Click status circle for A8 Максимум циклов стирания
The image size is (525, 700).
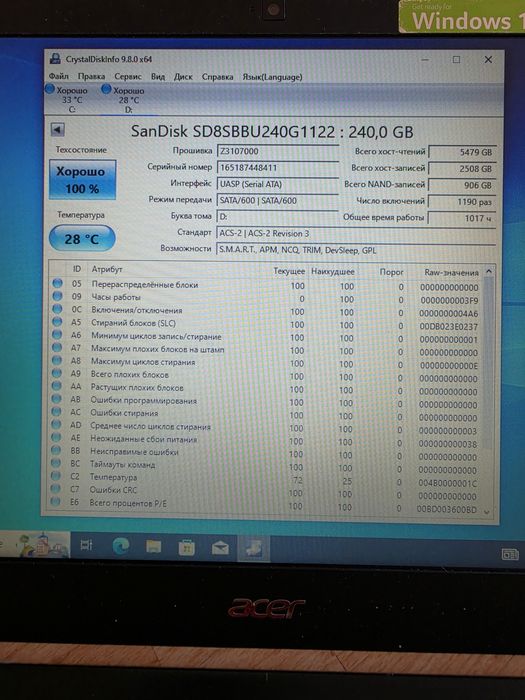click(57, 360)
